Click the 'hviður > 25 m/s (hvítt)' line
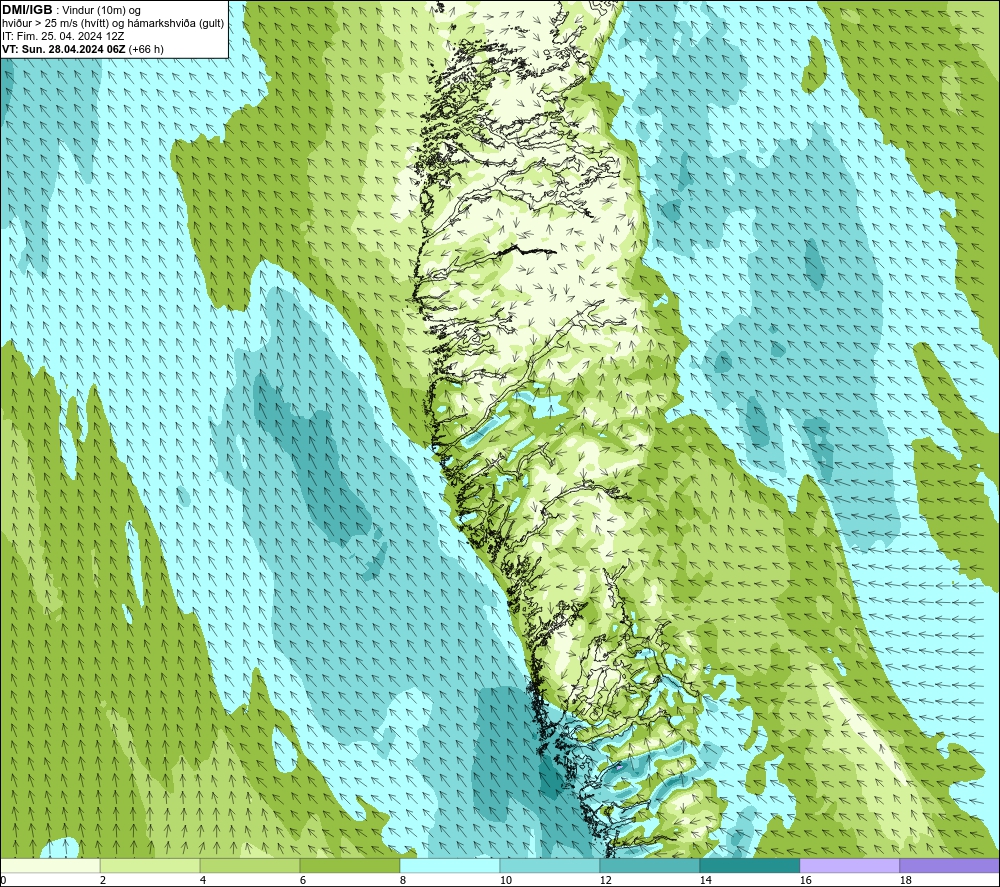The width and height of the screenshot is (1000, 887). (113, 24)
